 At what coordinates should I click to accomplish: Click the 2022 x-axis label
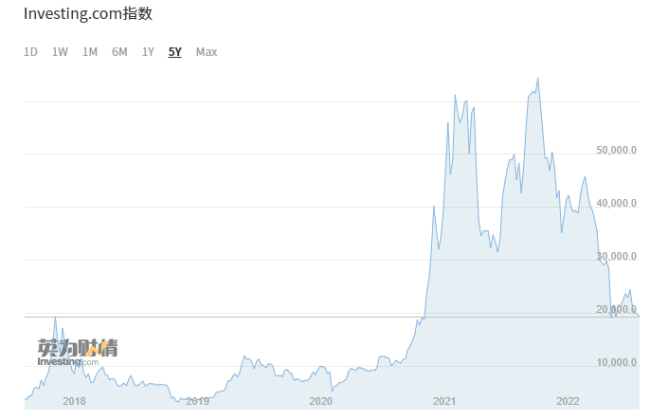[x=568, y=401]
